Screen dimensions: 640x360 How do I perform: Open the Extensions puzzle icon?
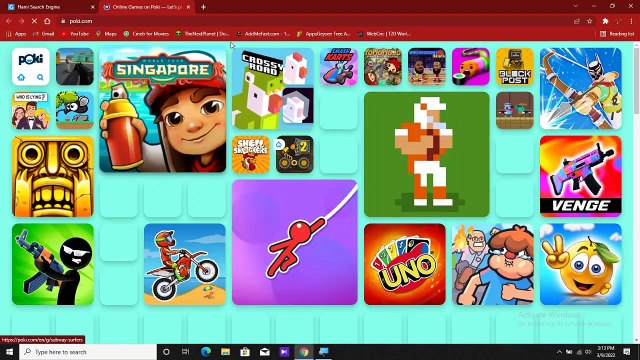pyautogui.click(x=605, y=21)
